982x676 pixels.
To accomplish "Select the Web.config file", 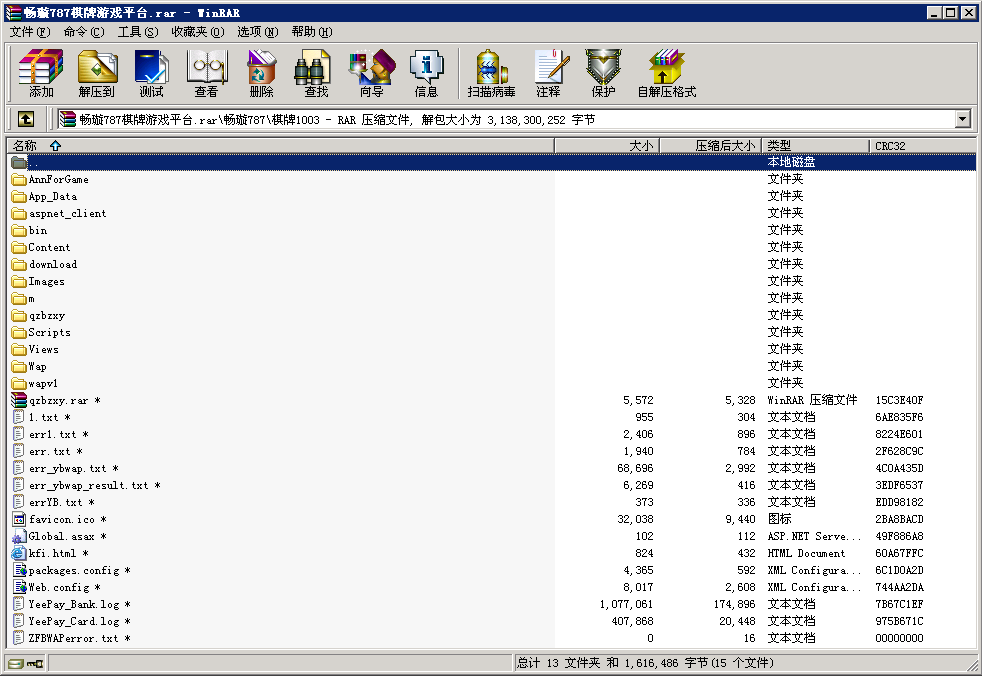I will (59, 587).
